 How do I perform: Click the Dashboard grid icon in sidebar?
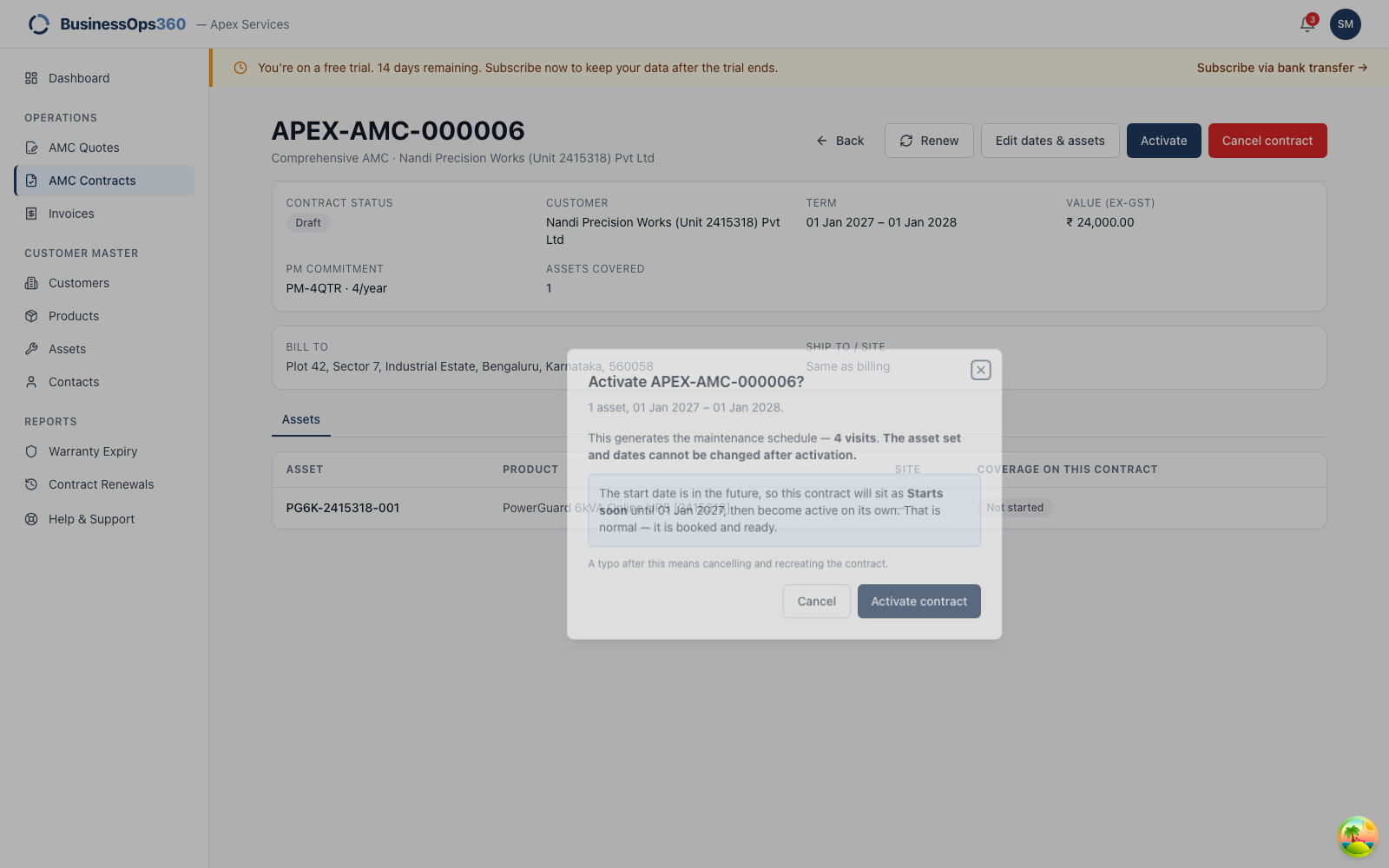pos(31,78)
